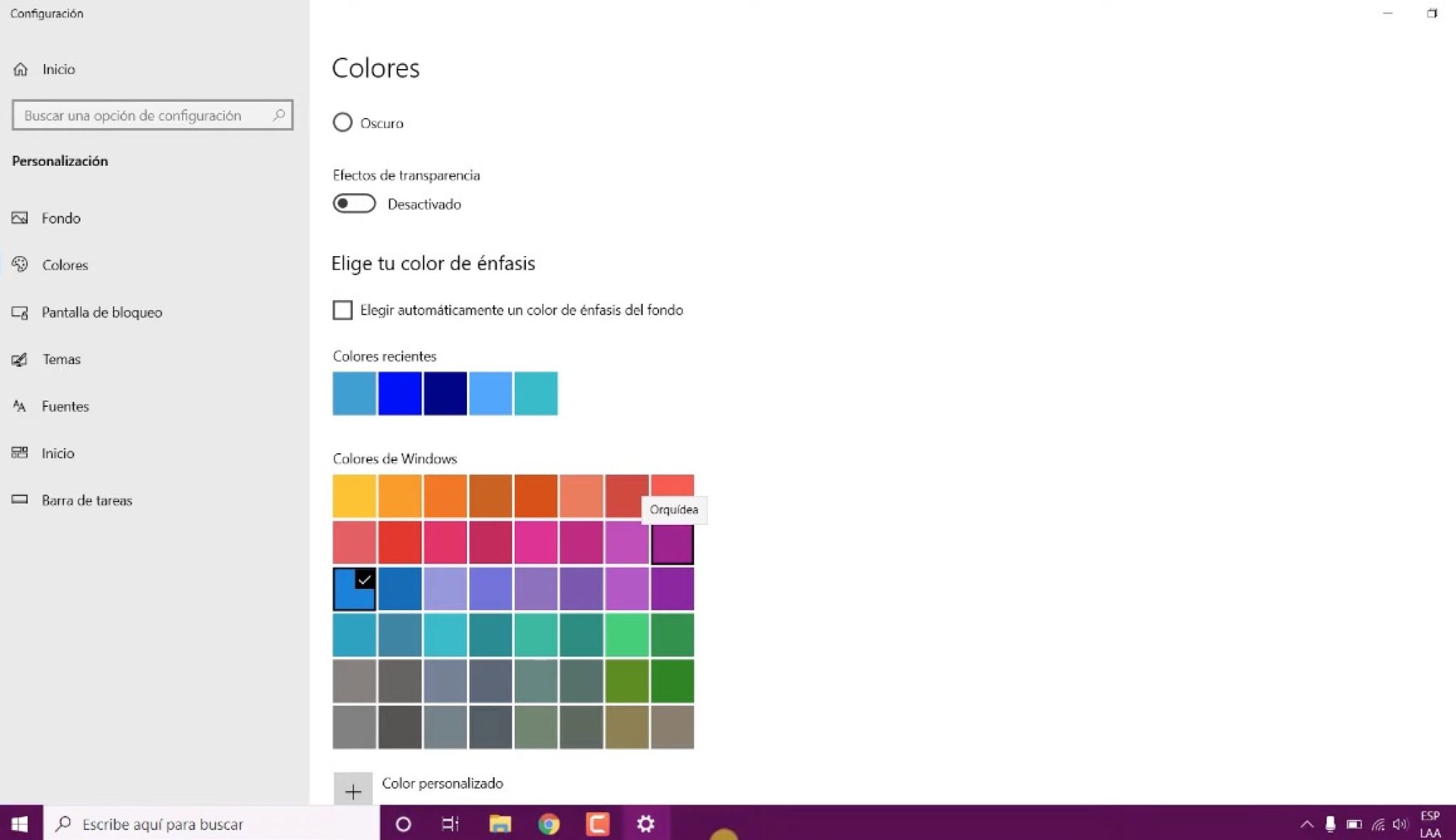Viewport: 1456px width, 840px height.
Task: Select the Orquídea accent color swatch
Action: click(x=673, y=543)
